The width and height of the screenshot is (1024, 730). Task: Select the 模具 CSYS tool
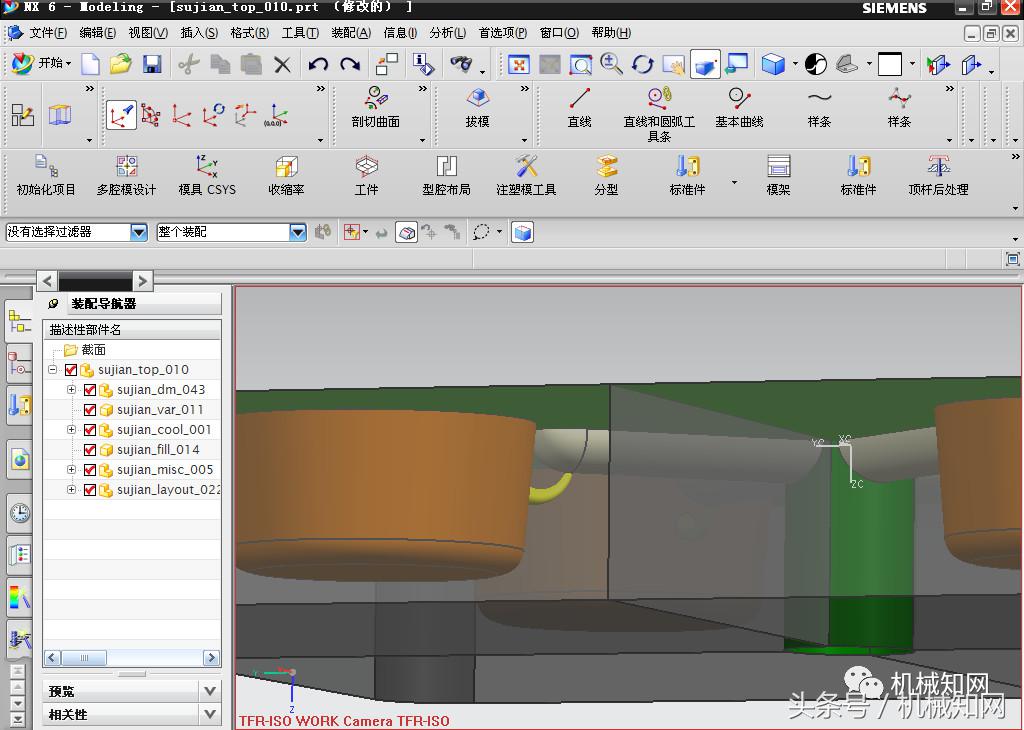pos(207,175)
